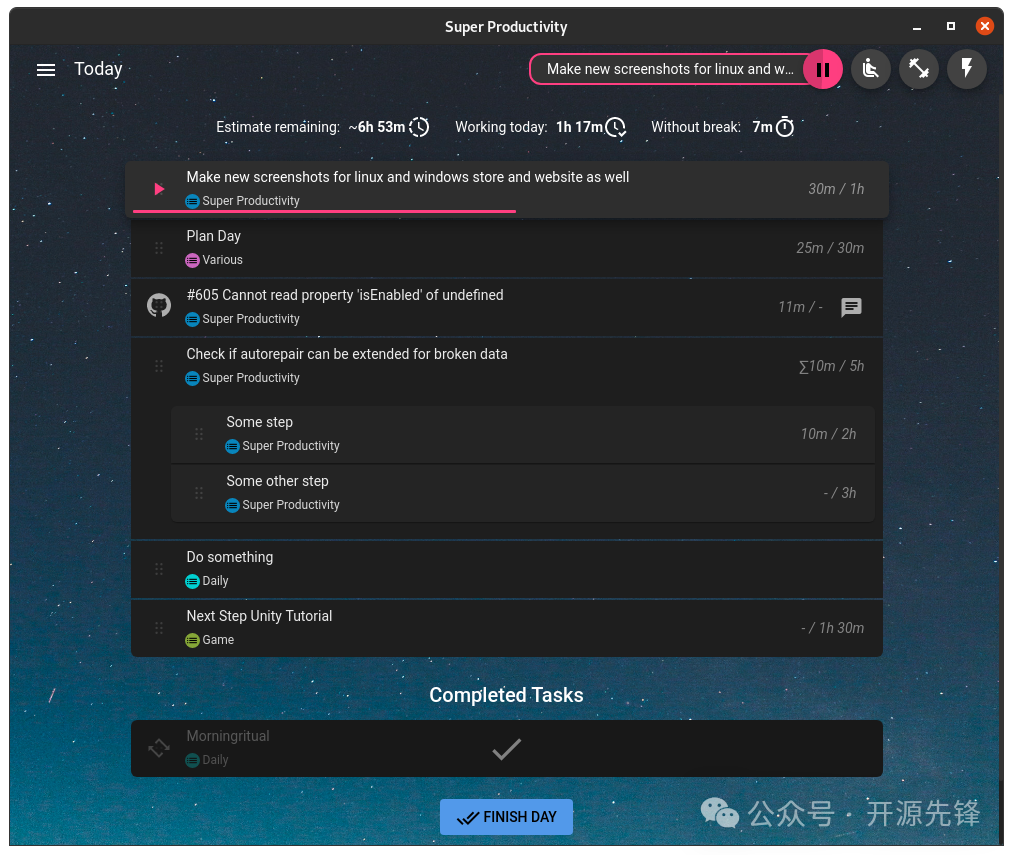The width and height of the screenshot is (1013, 855).
Task: Open the take a break icon
Action: click(871, 69)
